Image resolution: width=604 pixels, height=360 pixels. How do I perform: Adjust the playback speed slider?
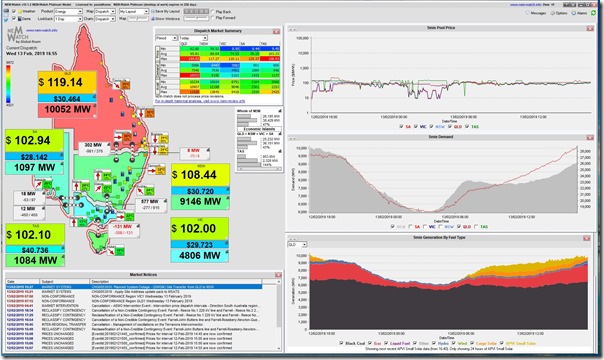tap(196, 18)
